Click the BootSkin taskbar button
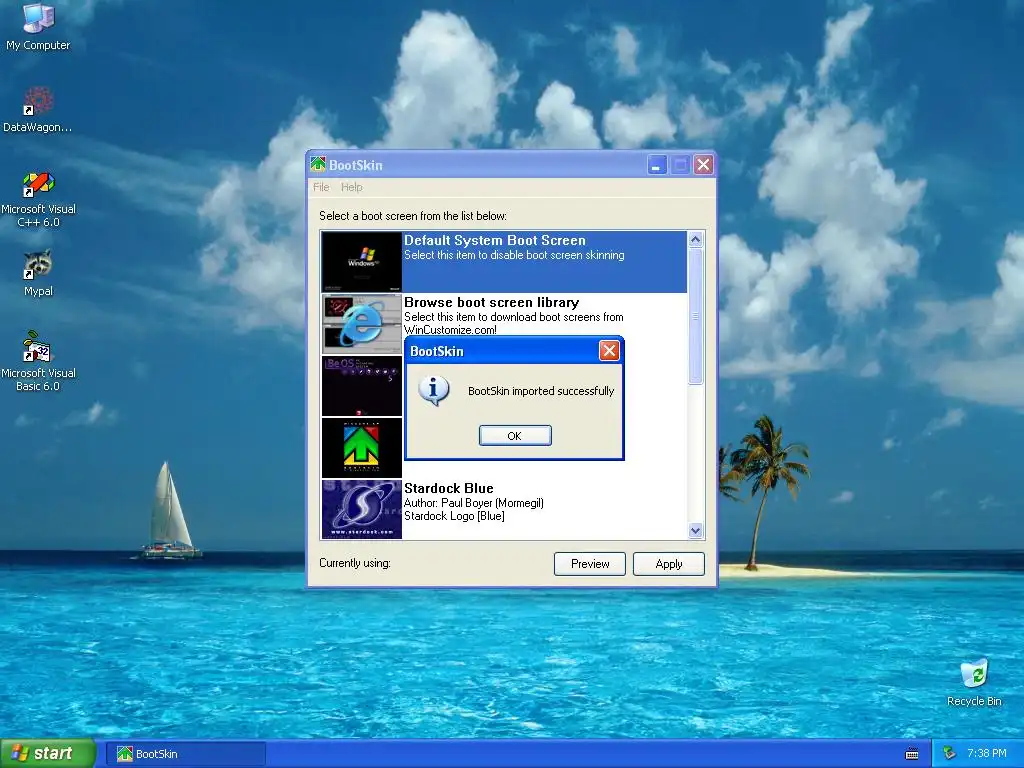 pyautogui.click(x=185, y=754)
